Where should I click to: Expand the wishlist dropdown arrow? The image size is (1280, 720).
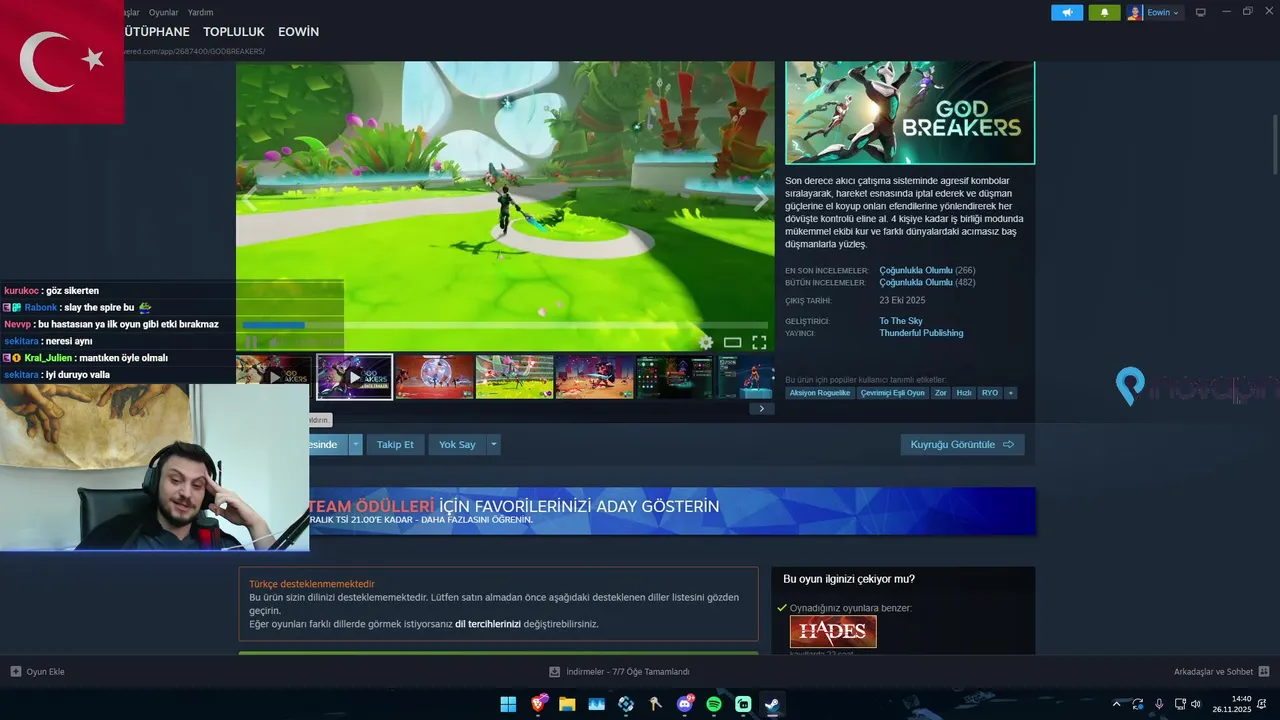(355, 444)
